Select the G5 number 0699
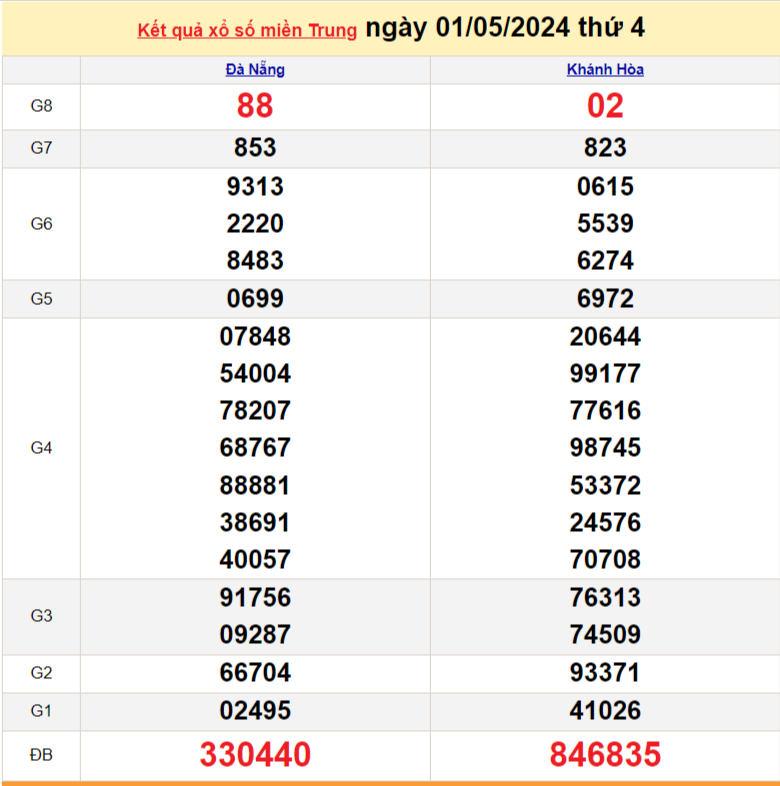This screenshot has height=786, width=780. (255, 298)
